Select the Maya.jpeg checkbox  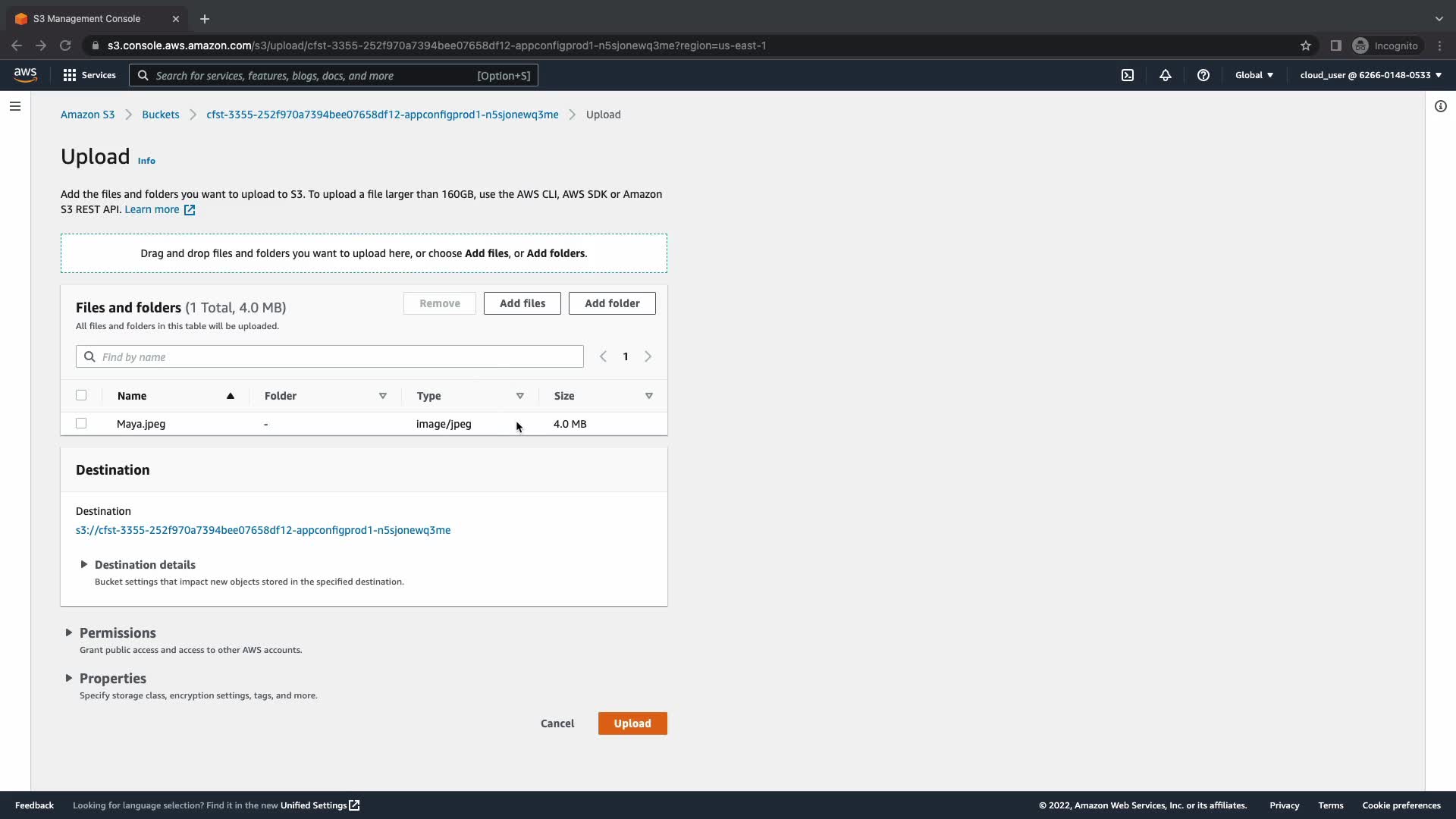(x=81, y=423)
